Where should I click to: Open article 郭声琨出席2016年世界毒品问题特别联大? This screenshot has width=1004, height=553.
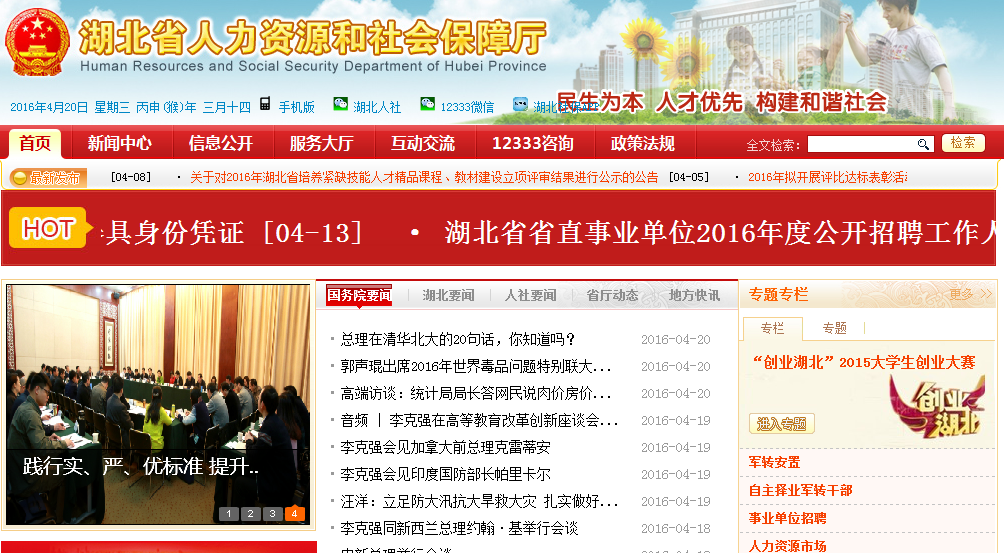pos(476,366)
